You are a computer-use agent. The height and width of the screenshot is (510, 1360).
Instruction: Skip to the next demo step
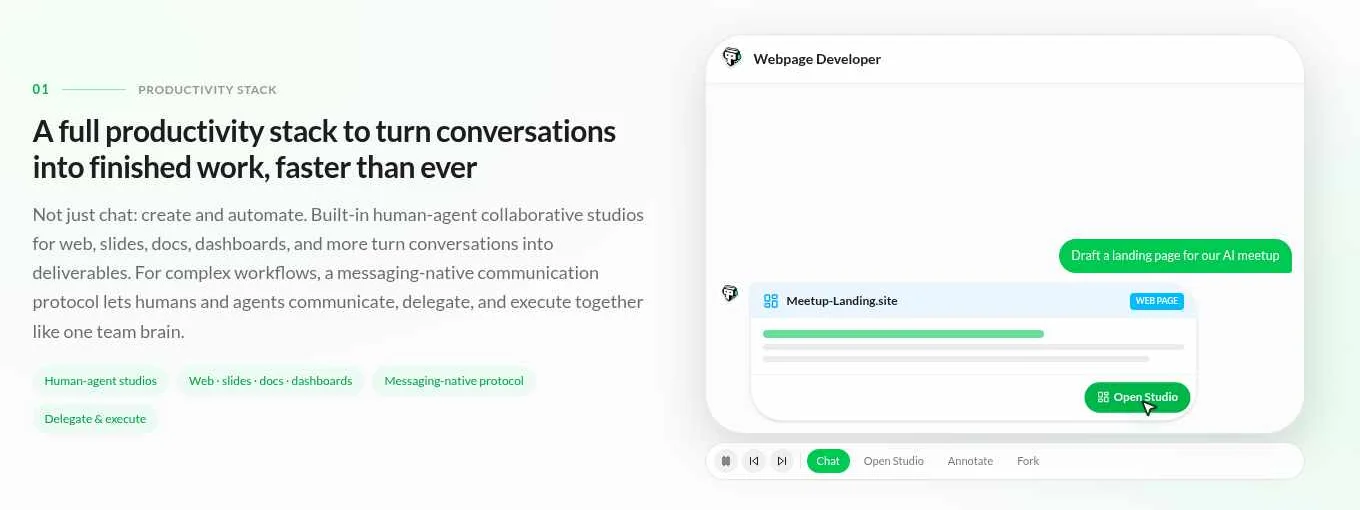click(782, 461)
